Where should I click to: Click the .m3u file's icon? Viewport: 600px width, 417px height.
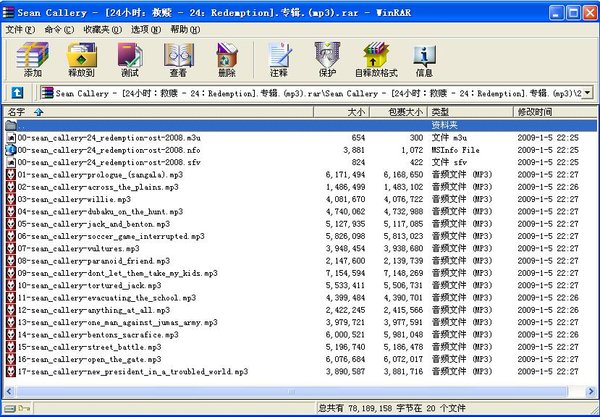point(11,138)
